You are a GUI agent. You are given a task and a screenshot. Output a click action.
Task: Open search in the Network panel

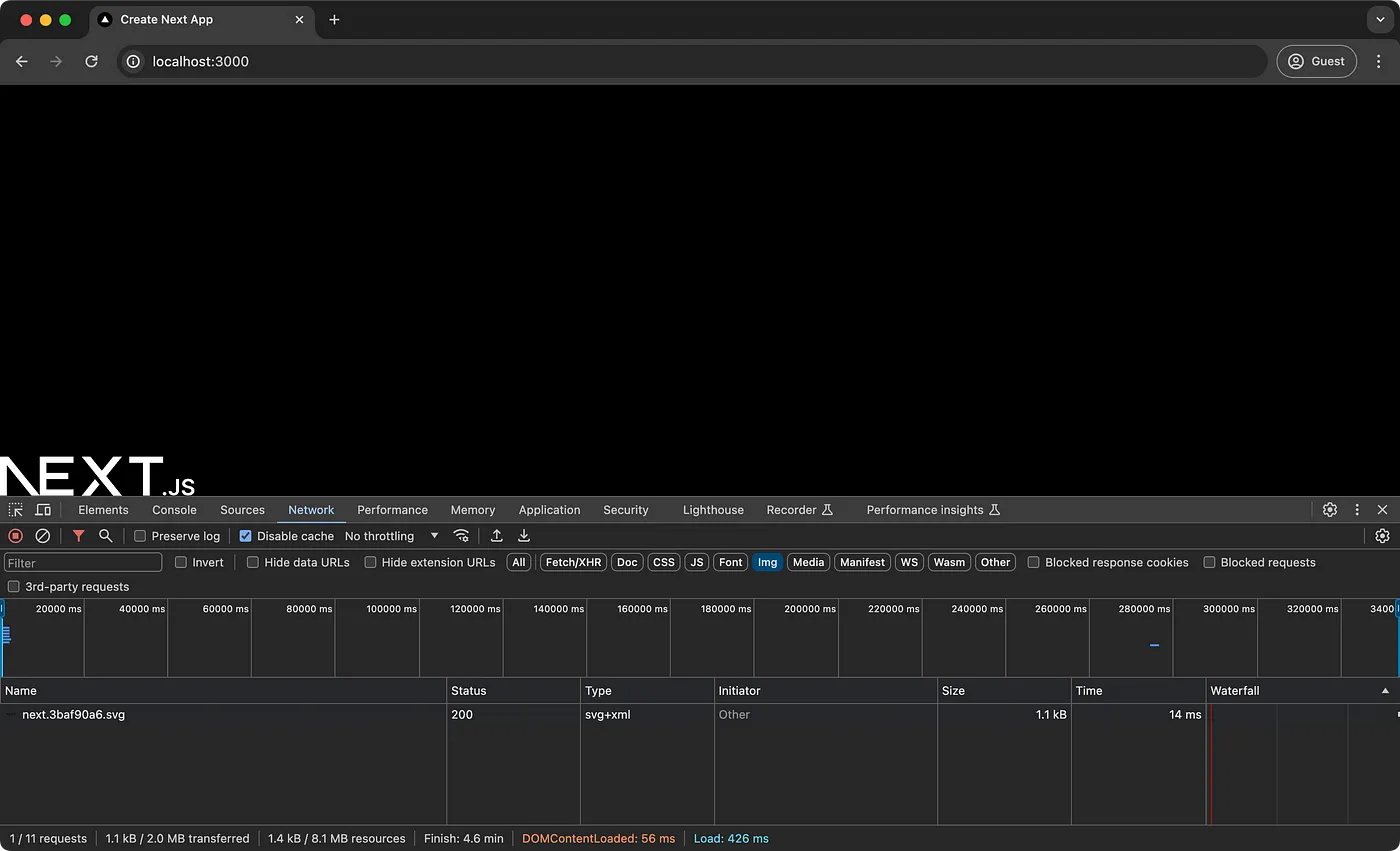105,536
